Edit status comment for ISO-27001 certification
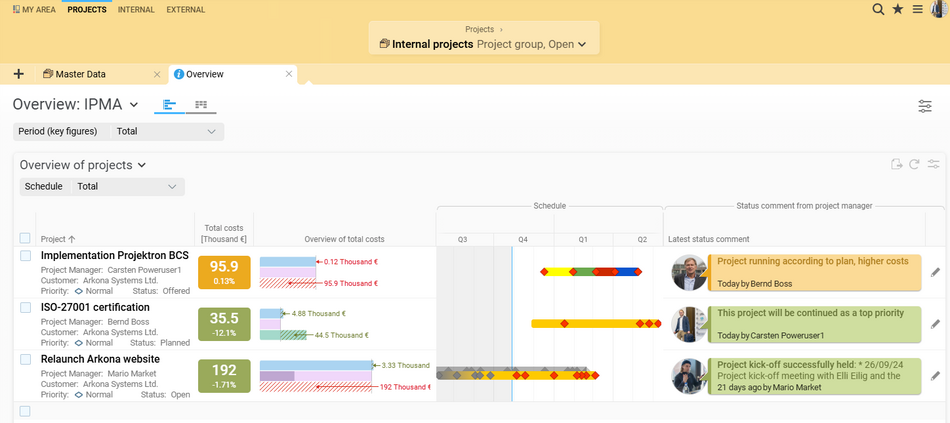950x423 pixels. pos(935,323)
